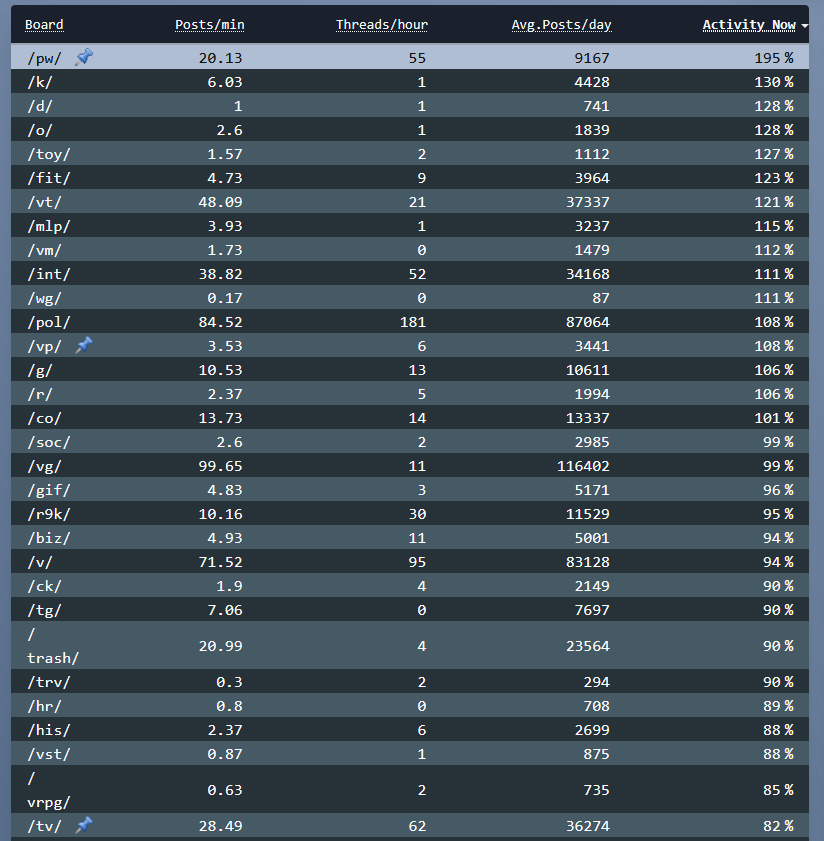Select the /pw/ board row name
The width and height of the screenshot is (824, 841).
[x=45, y=58]
